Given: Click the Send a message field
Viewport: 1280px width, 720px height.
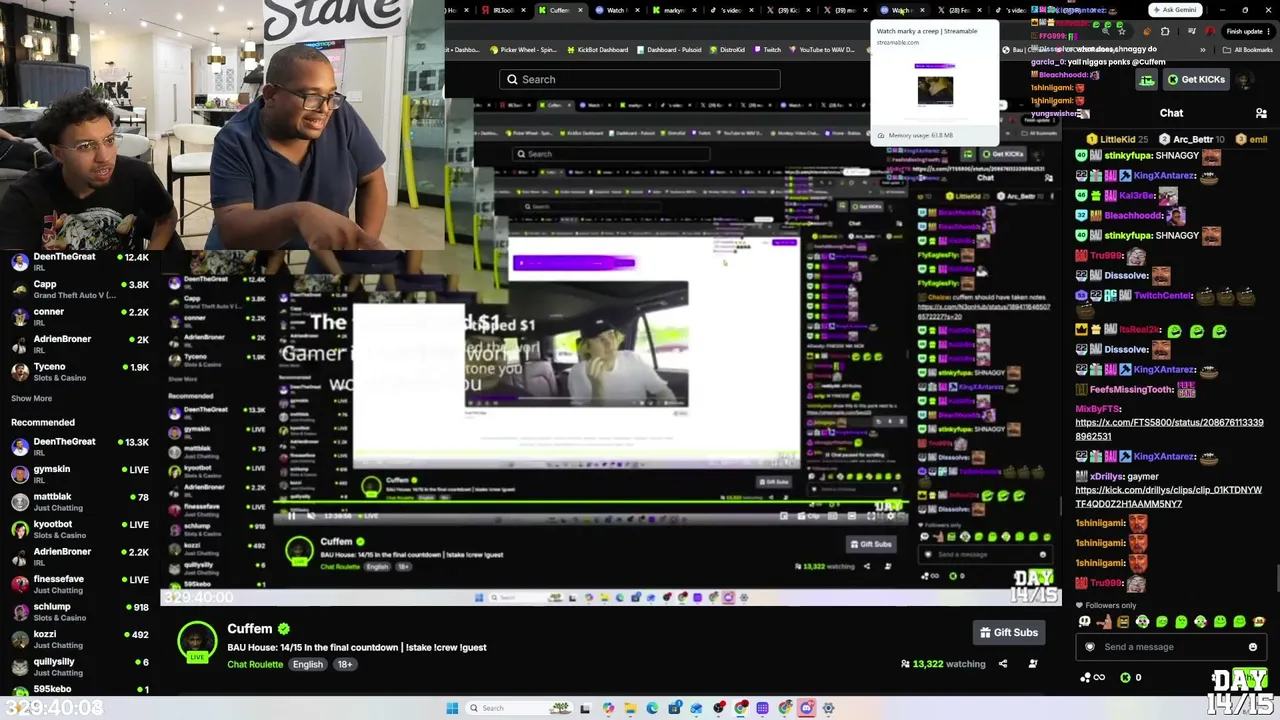Looking at the screenshot, I should pos(1170,647).
